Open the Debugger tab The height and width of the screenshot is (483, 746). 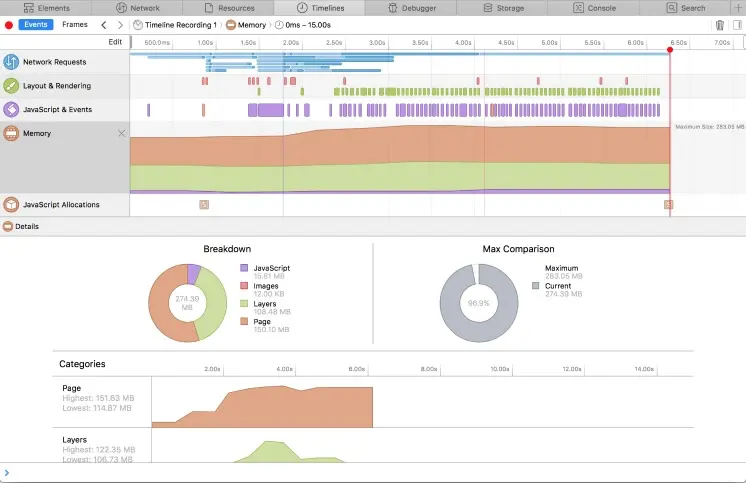[x=412, y=8]
